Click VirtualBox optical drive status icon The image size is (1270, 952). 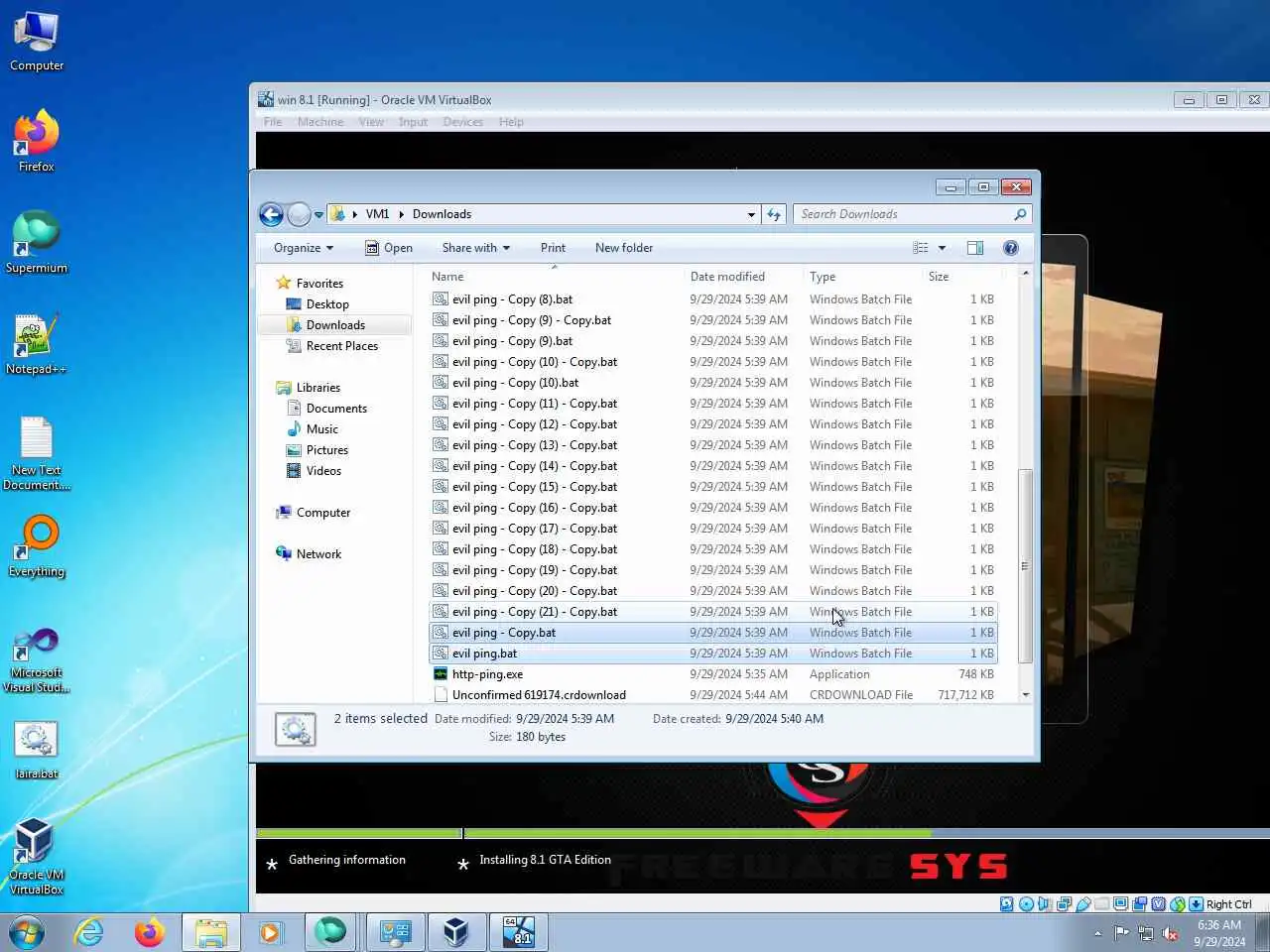1026,904
